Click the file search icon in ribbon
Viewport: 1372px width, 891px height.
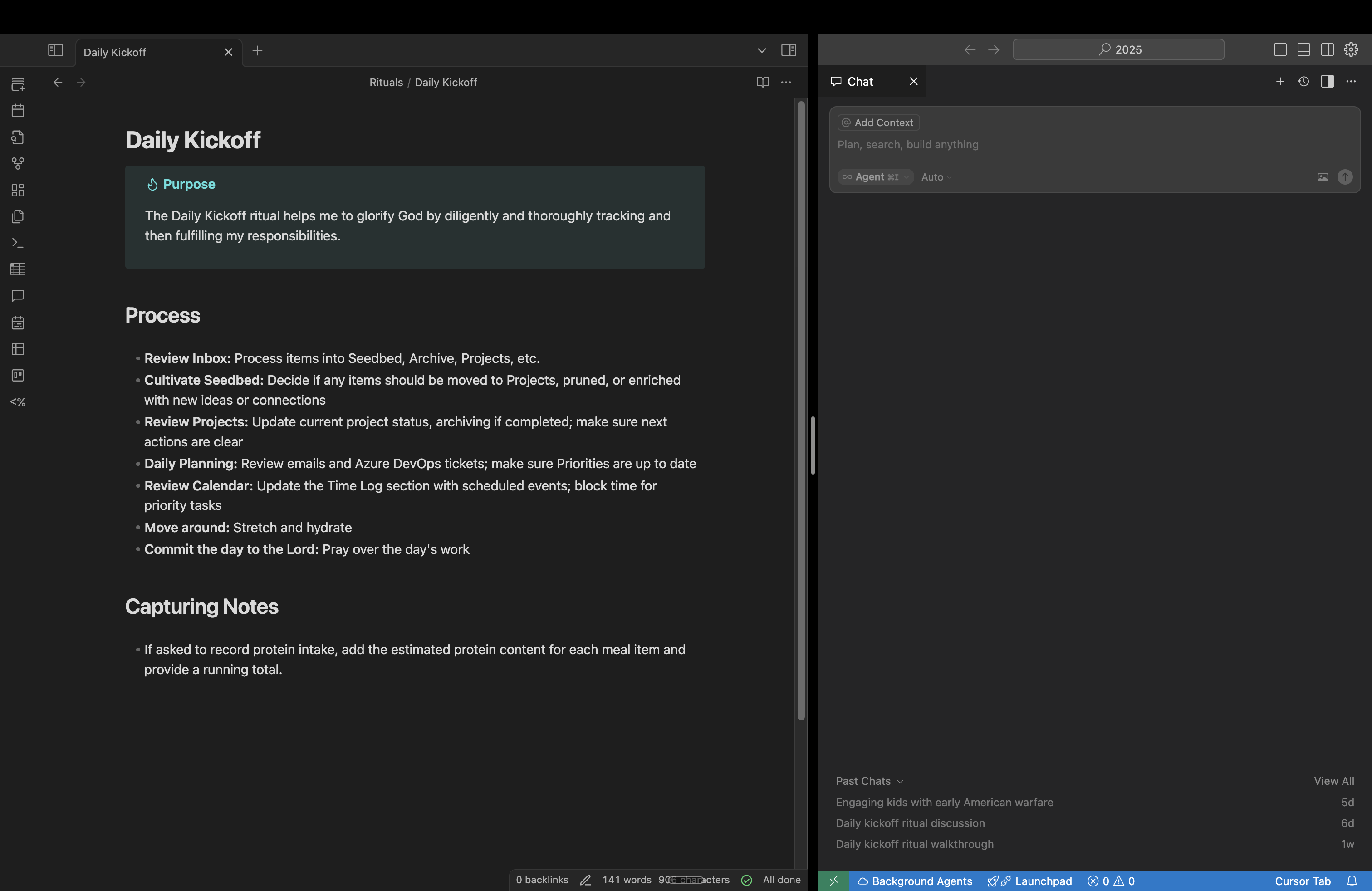tap(18, 137)
